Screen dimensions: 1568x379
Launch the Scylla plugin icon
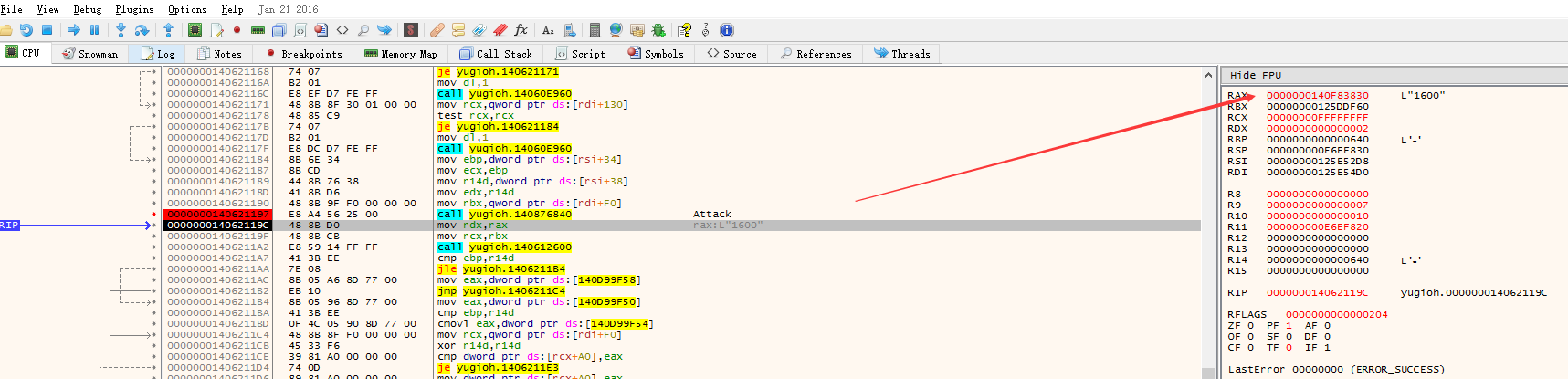coord(411,30)
